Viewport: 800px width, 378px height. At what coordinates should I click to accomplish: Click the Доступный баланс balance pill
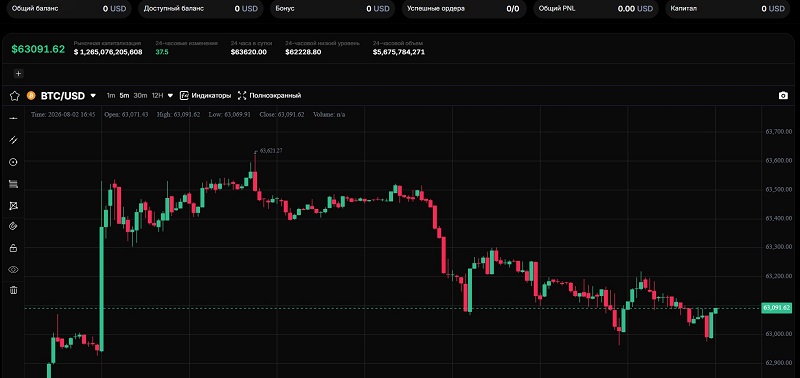pos(201,9)
